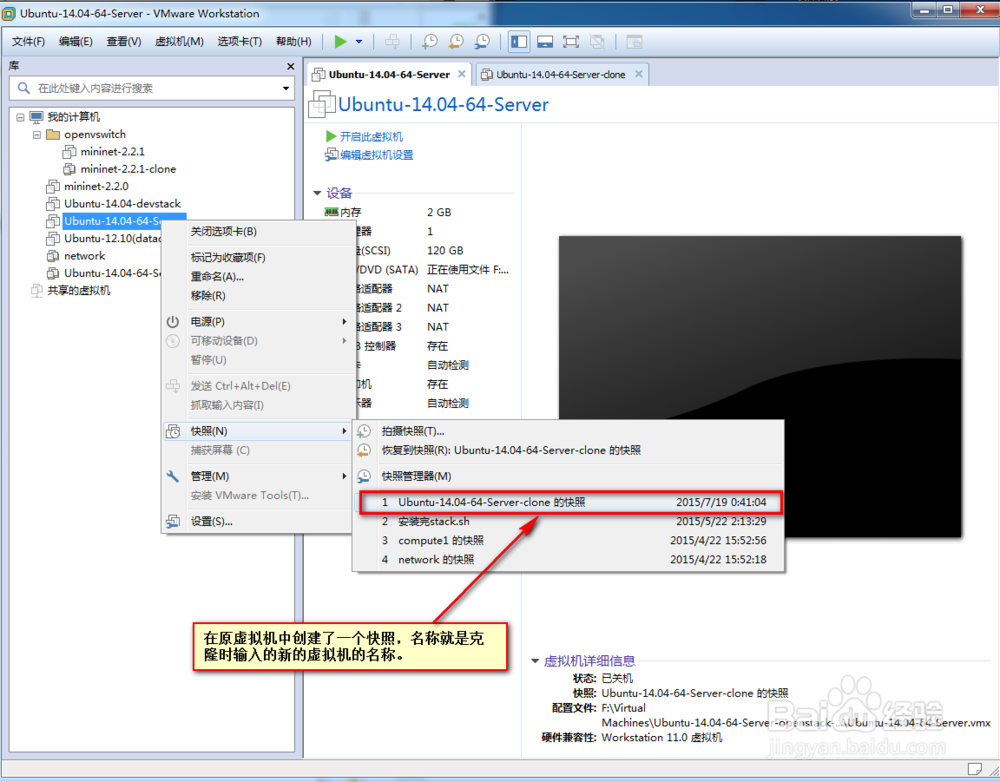Click the Send Ctrl+Alt+Del toolbar icon

392,41
